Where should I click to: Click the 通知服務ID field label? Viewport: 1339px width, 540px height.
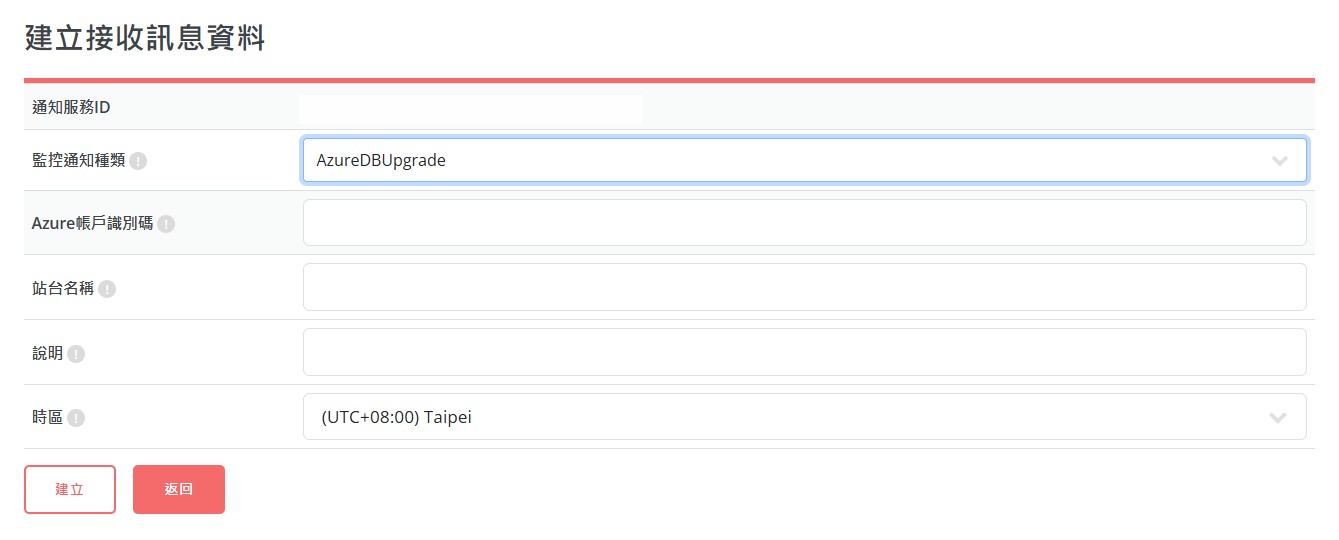(71, 107)
